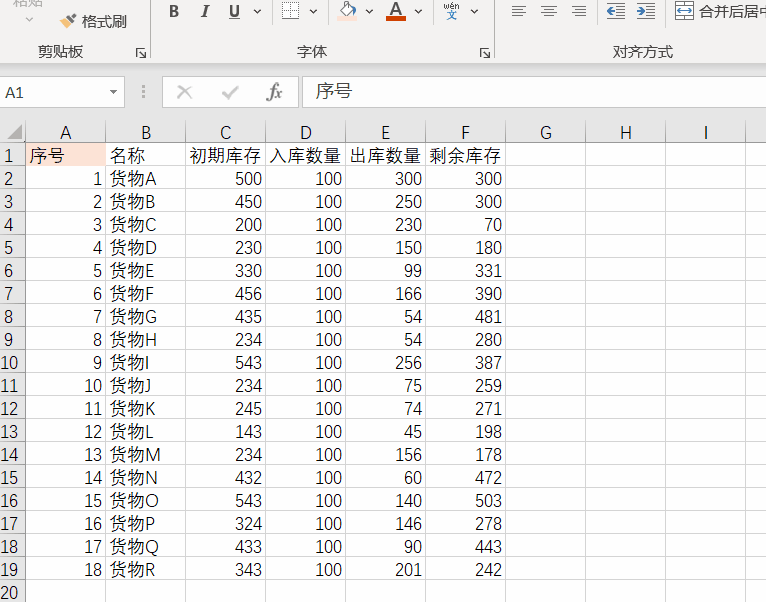Center align text
The width and height of the screenshot is (766, 602).
(549, 11)
